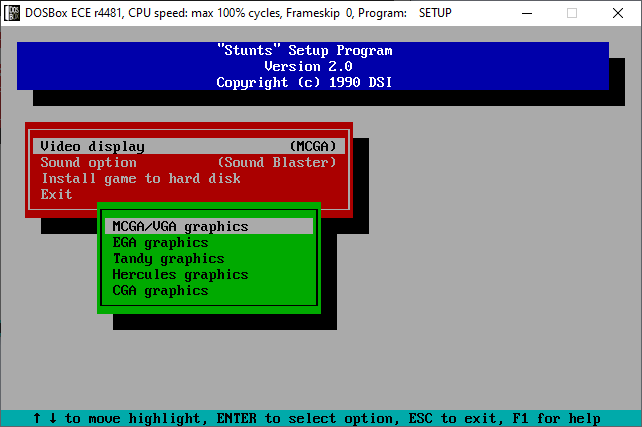The image size is (642, 427).
Task: Click the up arrow in status bar
Action: (x=37, y=418)
